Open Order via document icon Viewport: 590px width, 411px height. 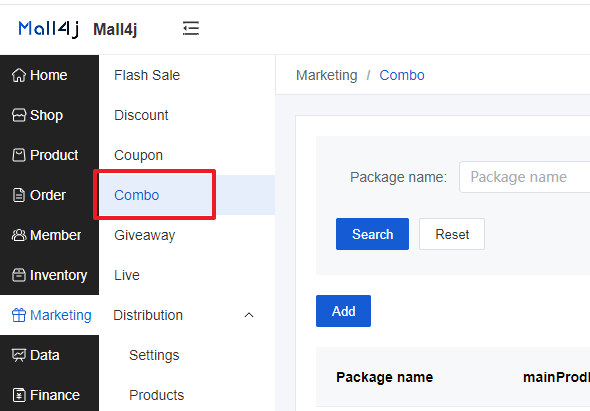(18, 195)
